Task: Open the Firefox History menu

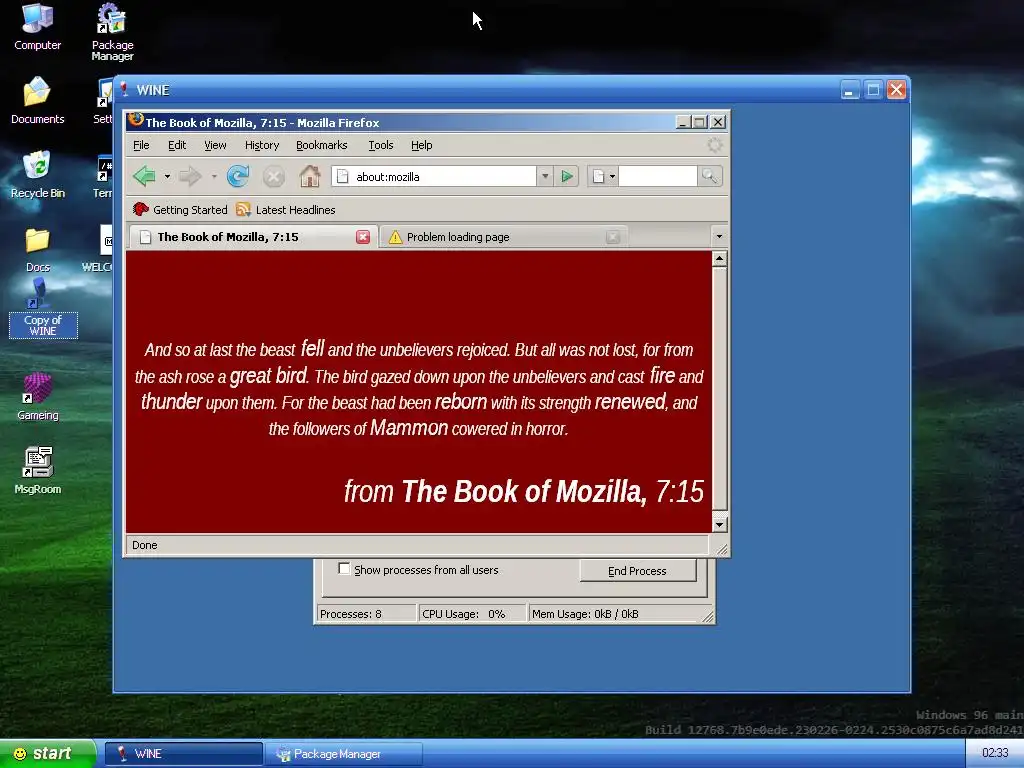Action: (x=262, y=145)
